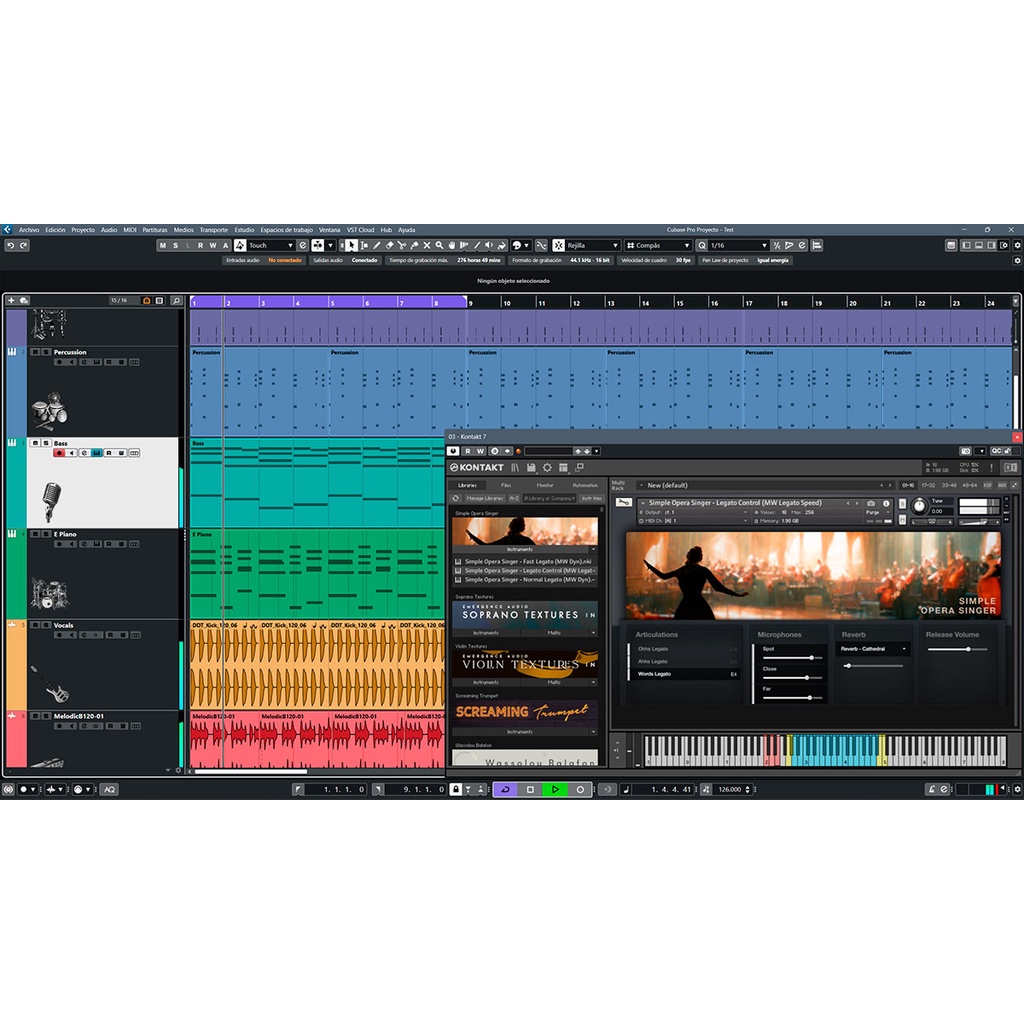The width and height of the screenshot is (1024, 1024).
Task: Open the track search magnifier icon
Action: [177, 300]
